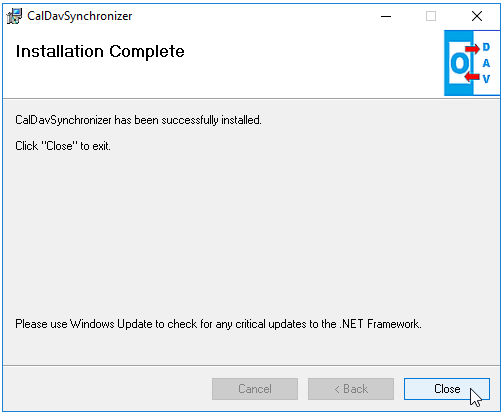
Task: Close the window with the title bar X
Action: 477,16
